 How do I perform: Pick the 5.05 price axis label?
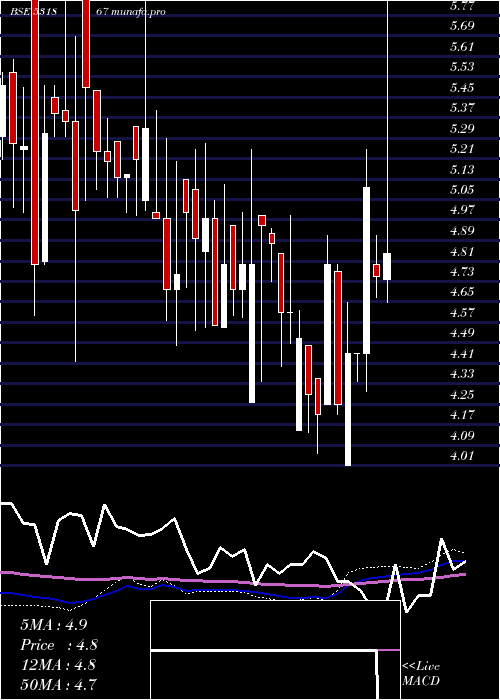point(462,190)
